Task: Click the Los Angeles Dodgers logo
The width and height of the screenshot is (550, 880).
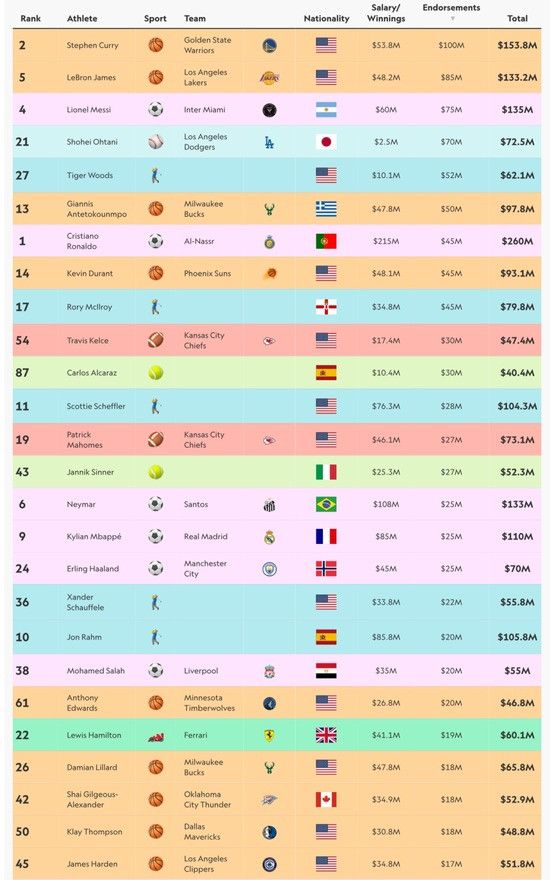Action: click(x=269, y=143)
